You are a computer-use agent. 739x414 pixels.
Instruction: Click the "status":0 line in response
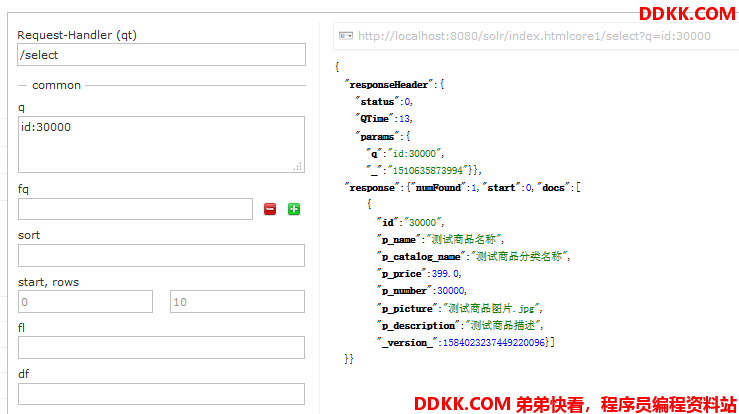[x=384, y=102]
